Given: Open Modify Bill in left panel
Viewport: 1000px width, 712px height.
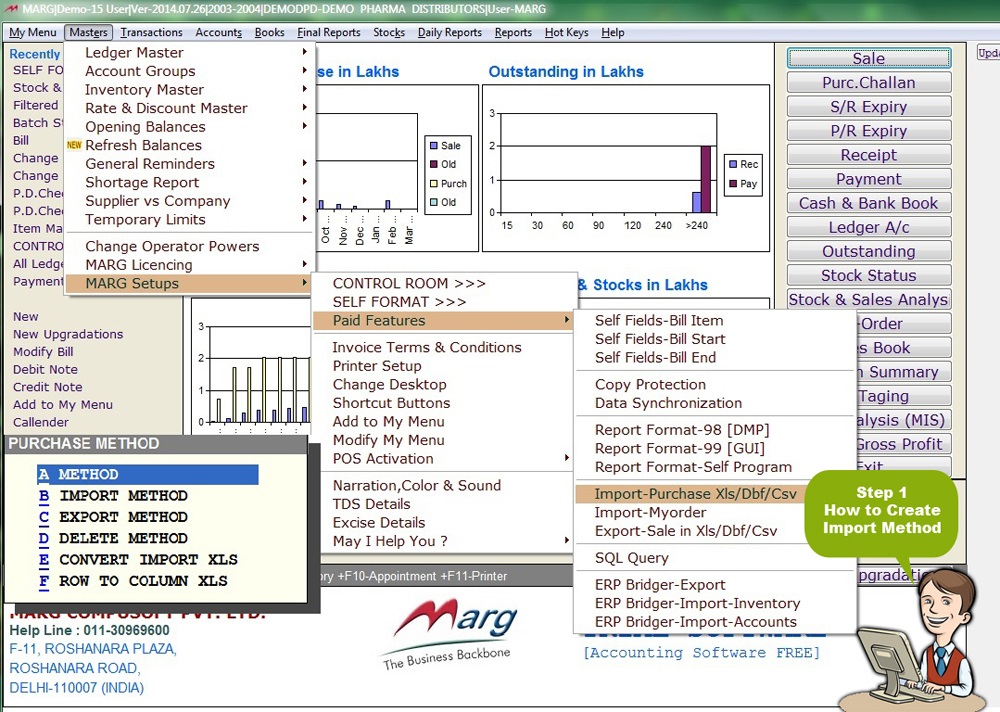Looking at the screenshot, I should click(x=43, y=352).
